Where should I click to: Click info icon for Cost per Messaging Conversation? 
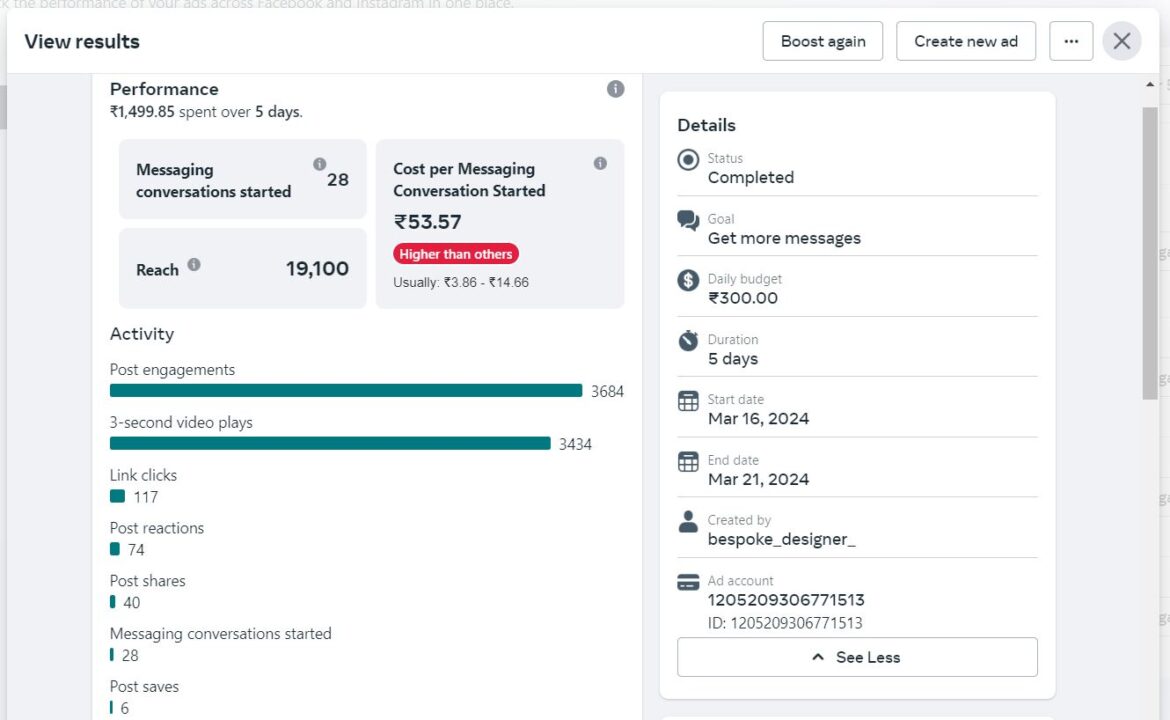pos(600,163)
